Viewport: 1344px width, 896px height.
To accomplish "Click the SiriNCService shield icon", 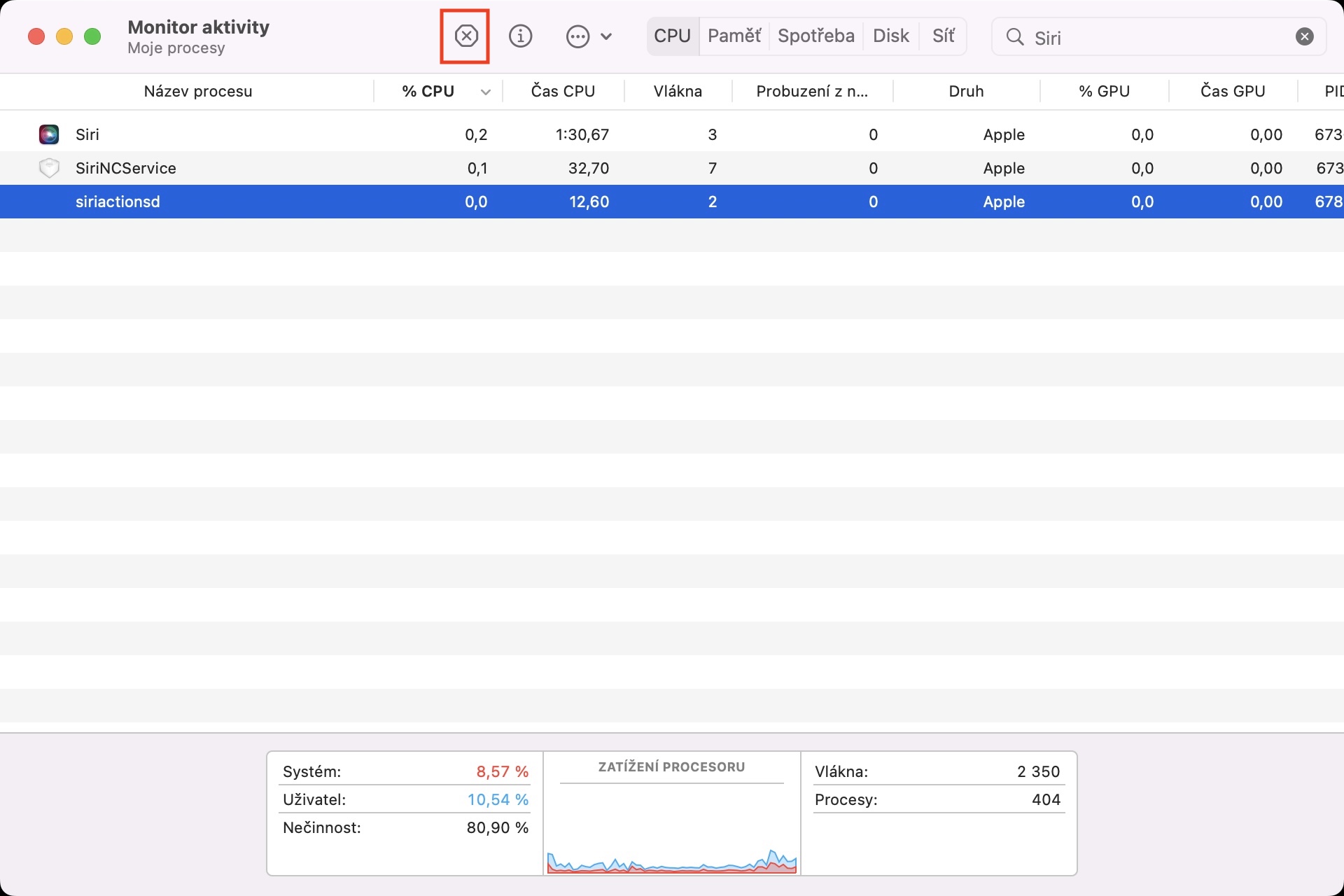I will tap(49, 168).
